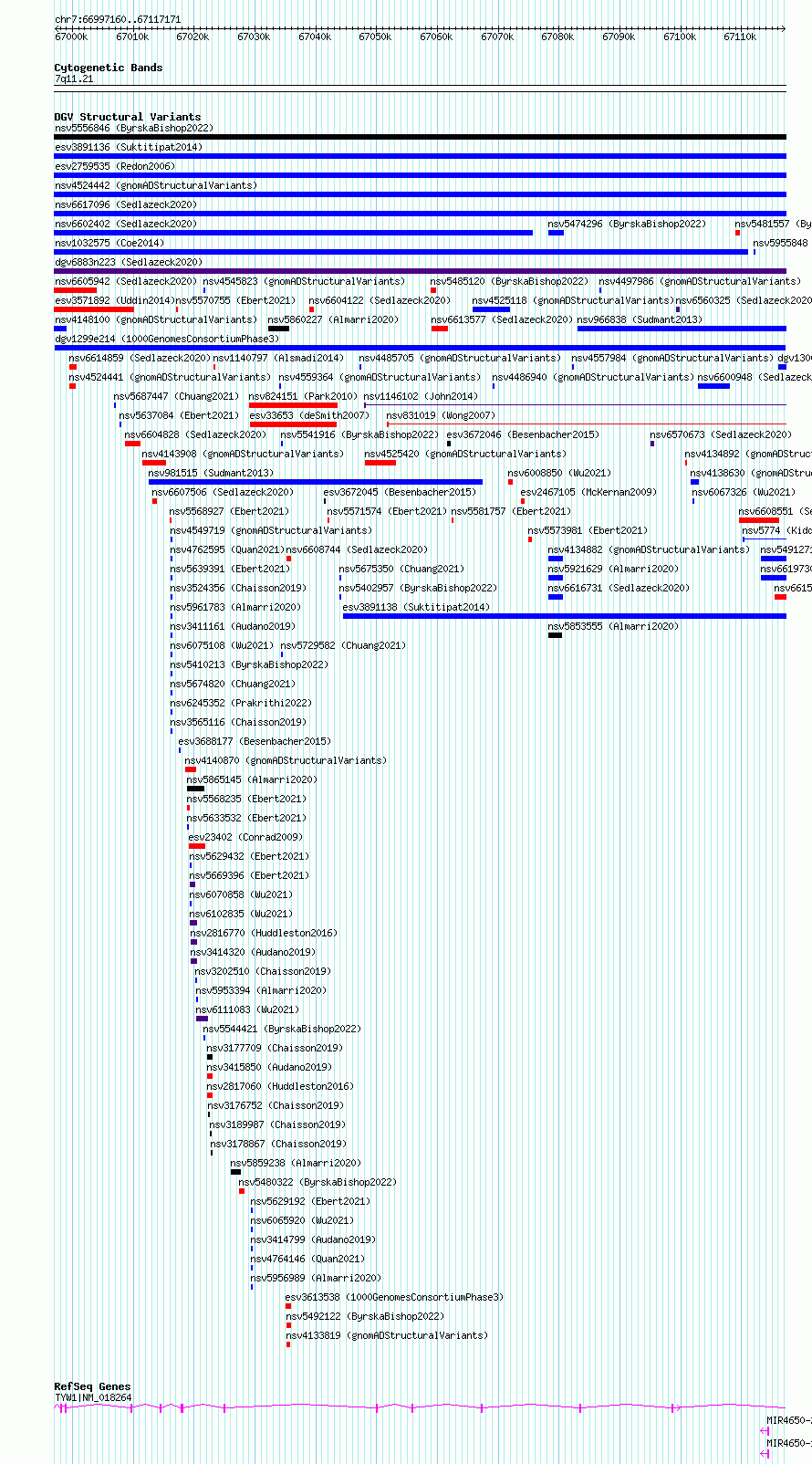The width and height of the screenshot is (812, 1464).
Task: Select variant nsv831019 (Wong2007)
Action: click(x=441, y=415)
